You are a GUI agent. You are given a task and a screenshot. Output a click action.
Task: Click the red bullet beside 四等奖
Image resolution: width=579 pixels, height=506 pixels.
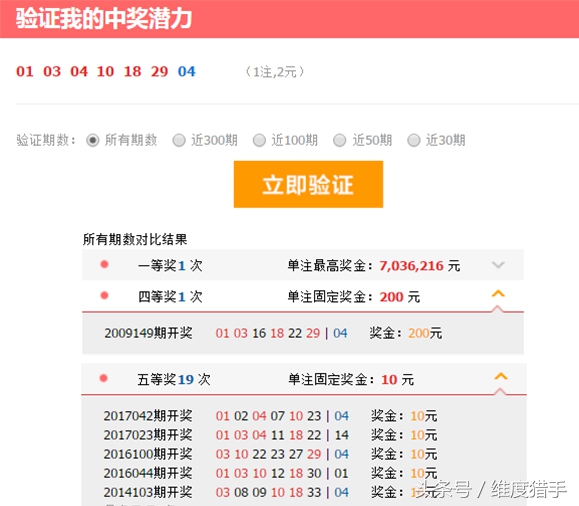click(x=104, y=295)
